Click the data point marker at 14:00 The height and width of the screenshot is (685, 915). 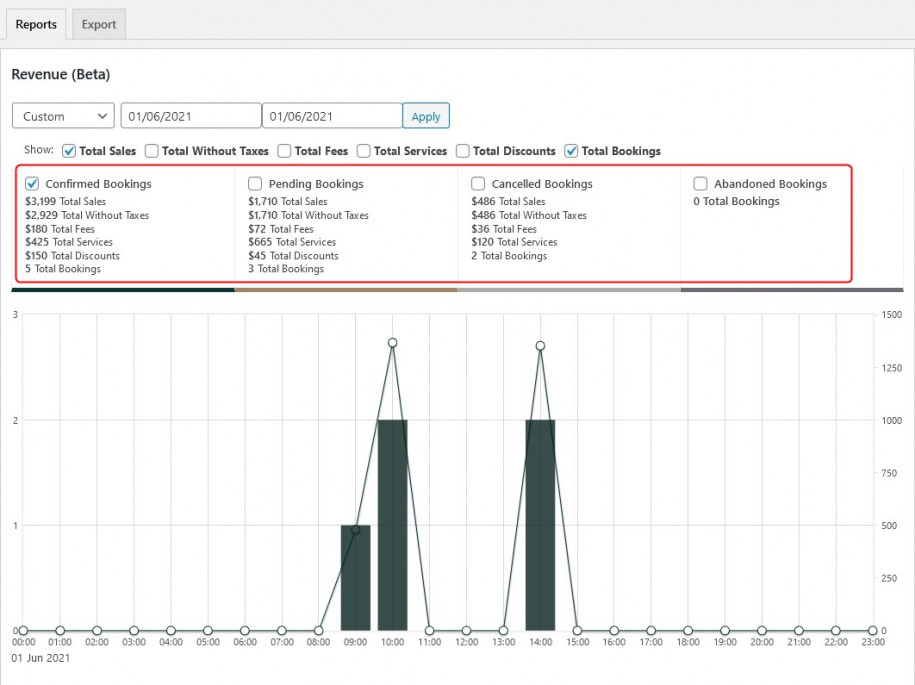click(540, 346)
